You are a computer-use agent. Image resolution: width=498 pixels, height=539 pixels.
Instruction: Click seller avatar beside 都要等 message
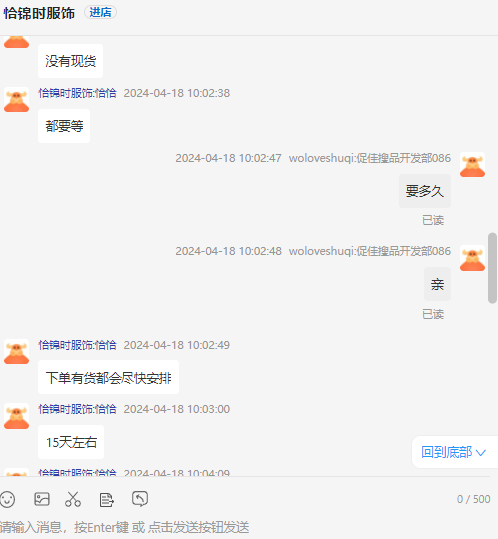tap(16, 100)
